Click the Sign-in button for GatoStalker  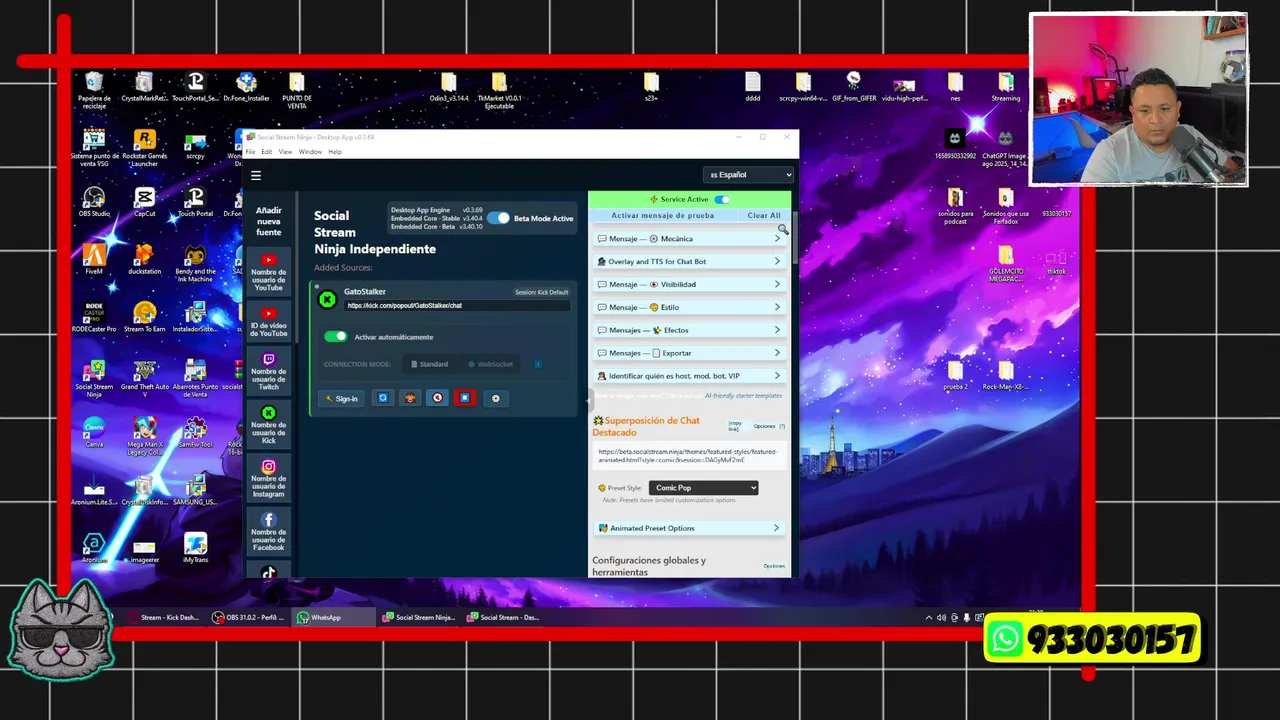(x=342, y=398)
